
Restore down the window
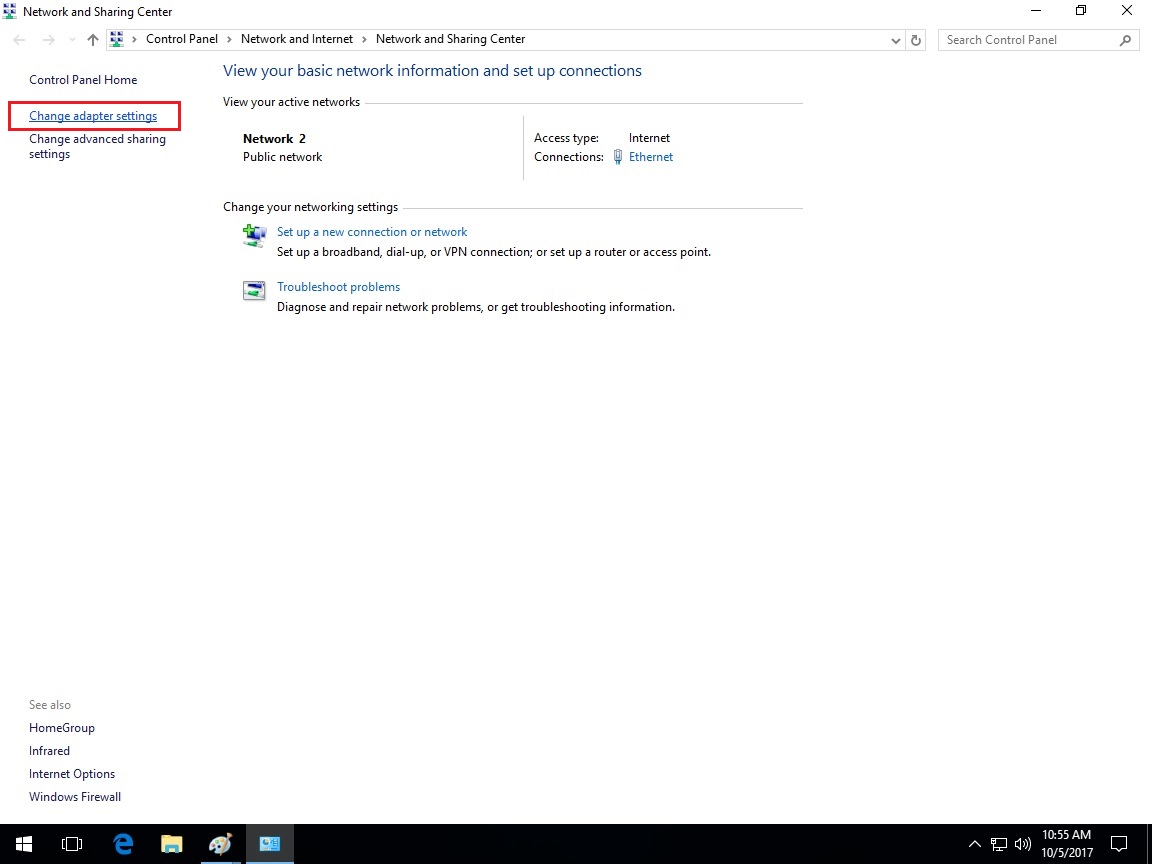coord(1081,11)
